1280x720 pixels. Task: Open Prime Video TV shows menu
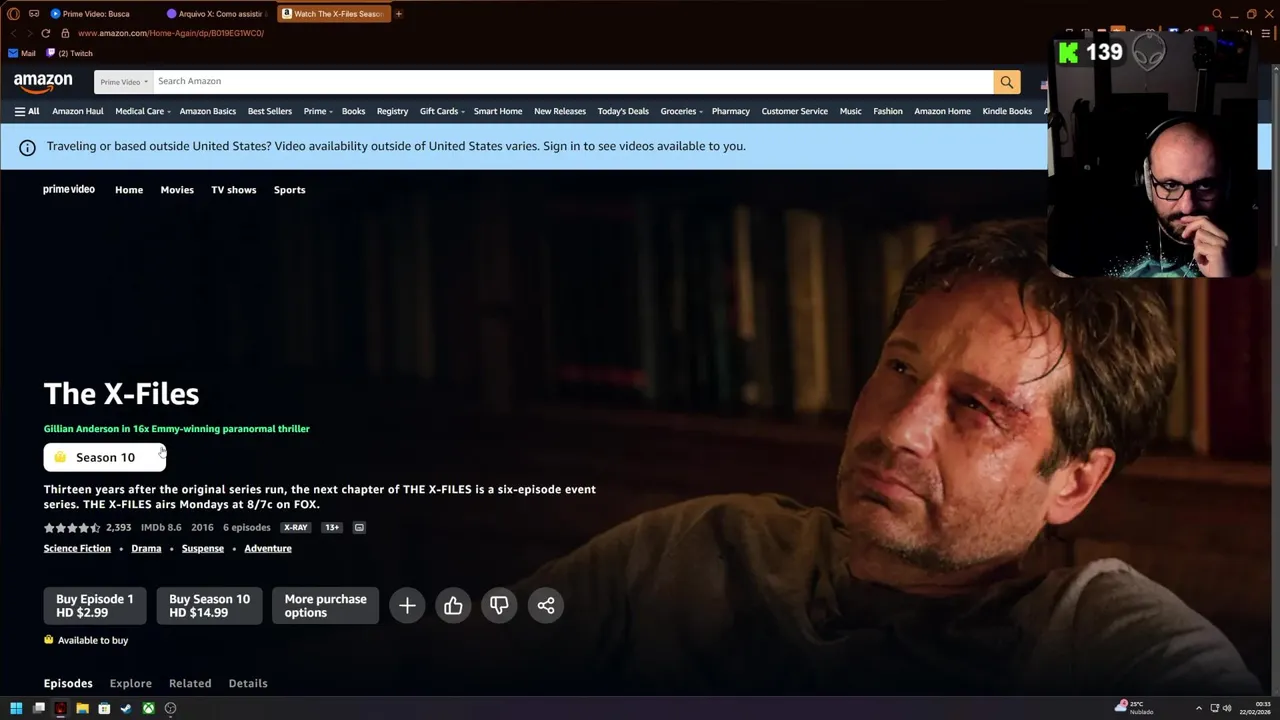click(234, 190)
